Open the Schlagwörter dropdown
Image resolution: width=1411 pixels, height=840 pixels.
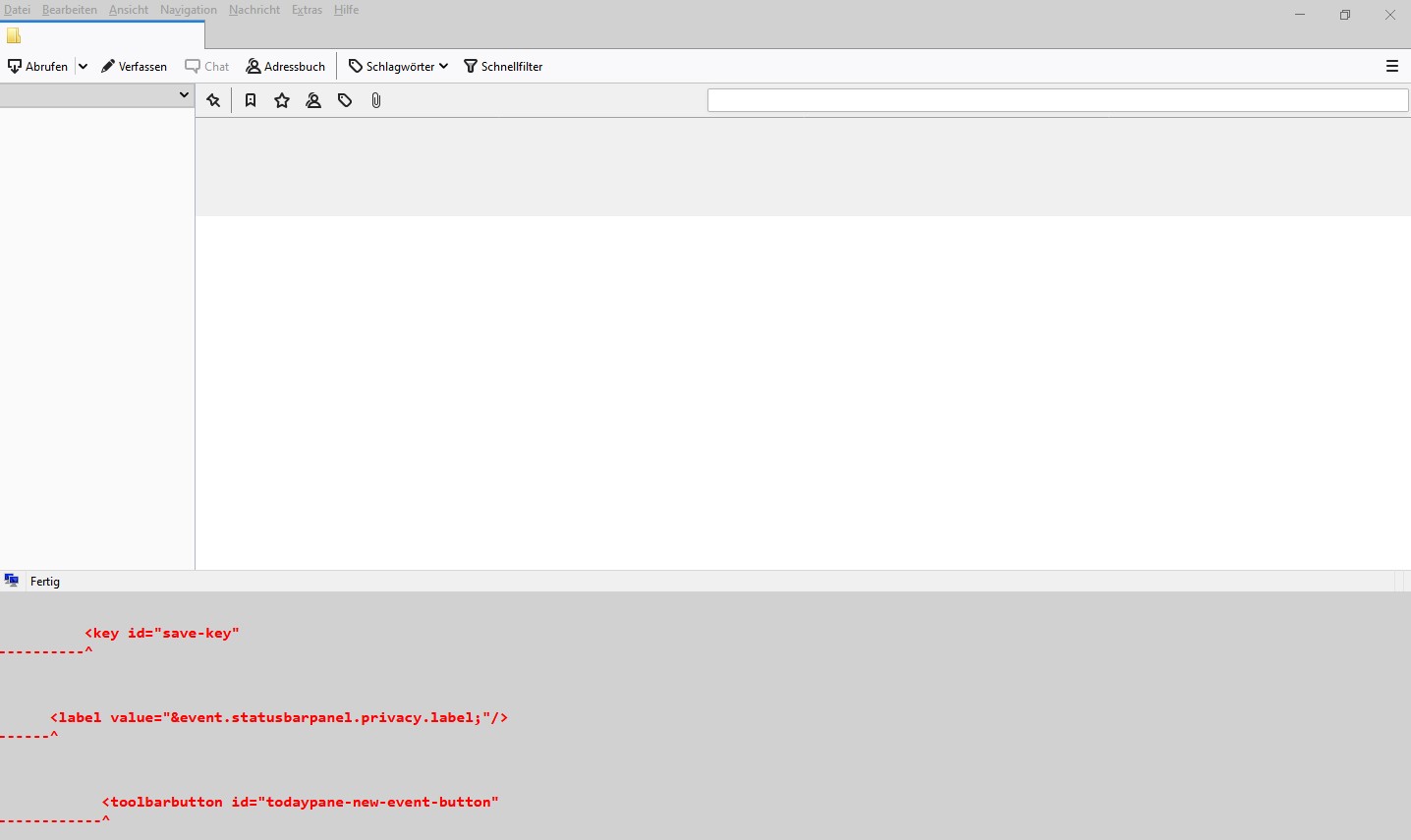399,66
